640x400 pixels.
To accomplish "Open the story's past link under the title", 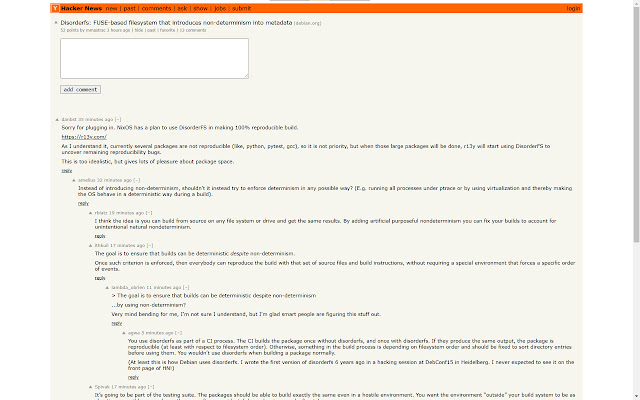I will pyautogui.click(x=151, y=30).
